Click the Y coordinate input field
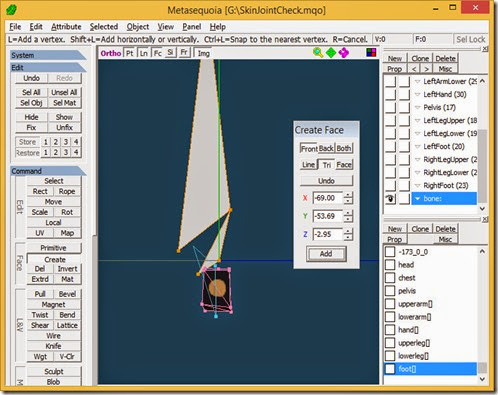The height and width of the screenshot is (395, 498). click(x=328, y=216)
